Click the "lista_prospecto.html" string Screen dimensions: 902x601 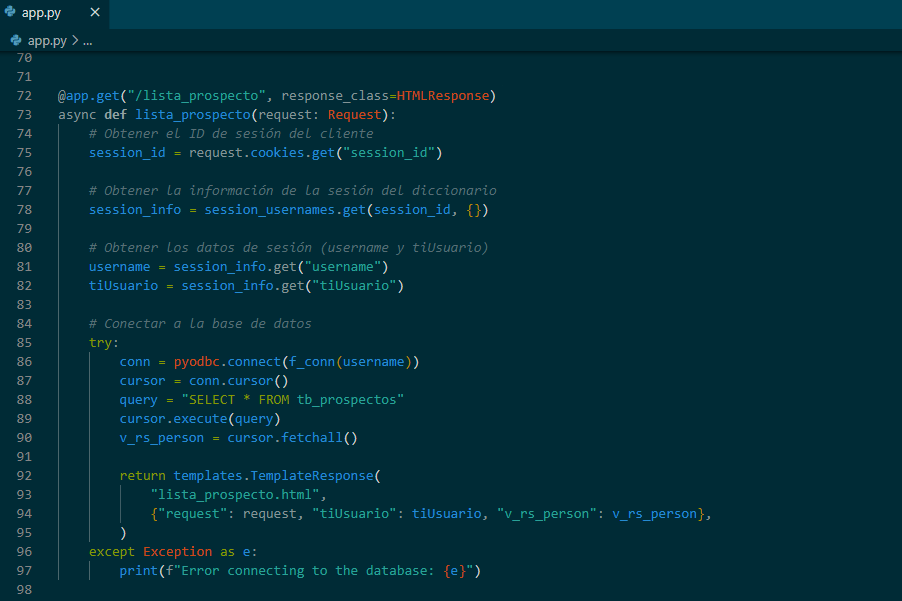(235, 495)
